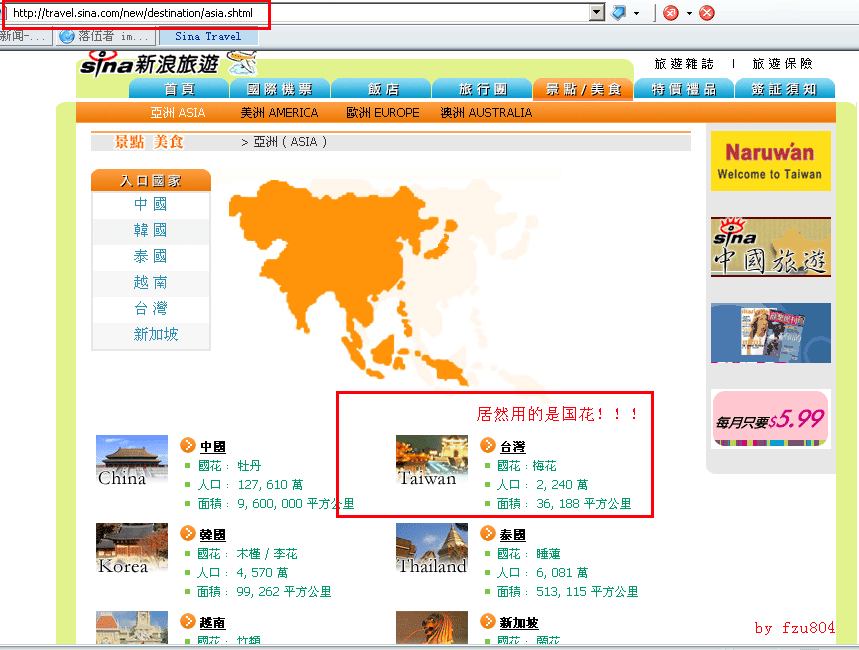
Task: Switch to the Sina Travel browser tab
Action: 208,36
